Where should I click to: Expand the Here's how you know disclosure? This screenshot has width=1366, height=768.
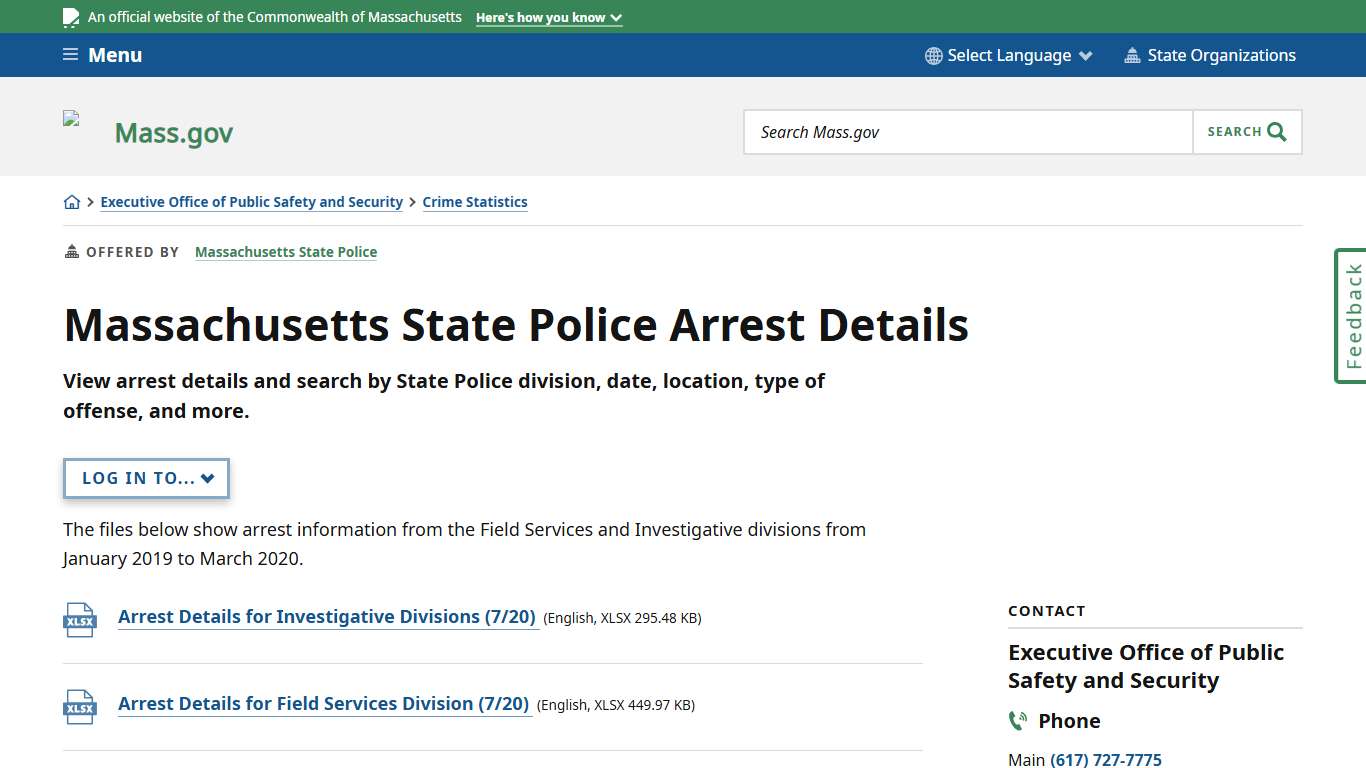548,17
